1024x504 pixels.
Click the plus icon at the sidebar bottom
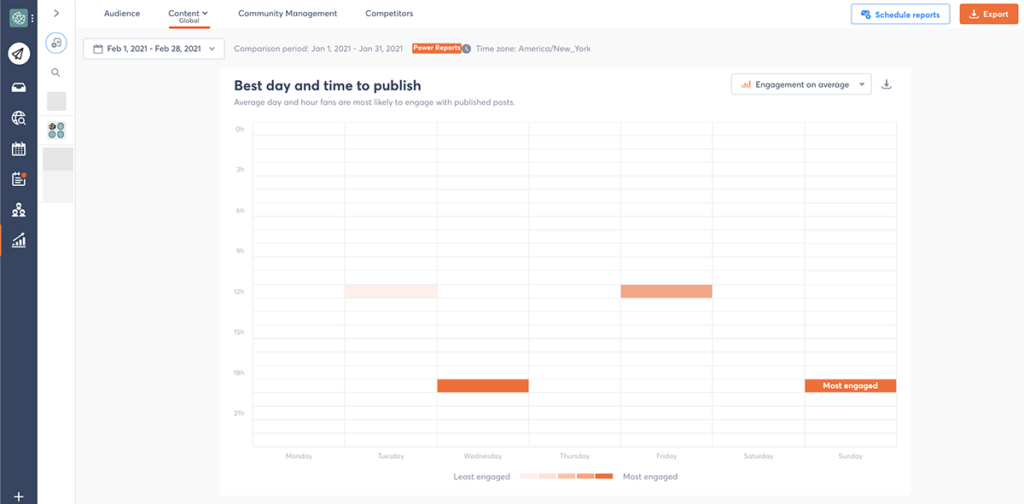pyautogui.click(x=18, y=496)
